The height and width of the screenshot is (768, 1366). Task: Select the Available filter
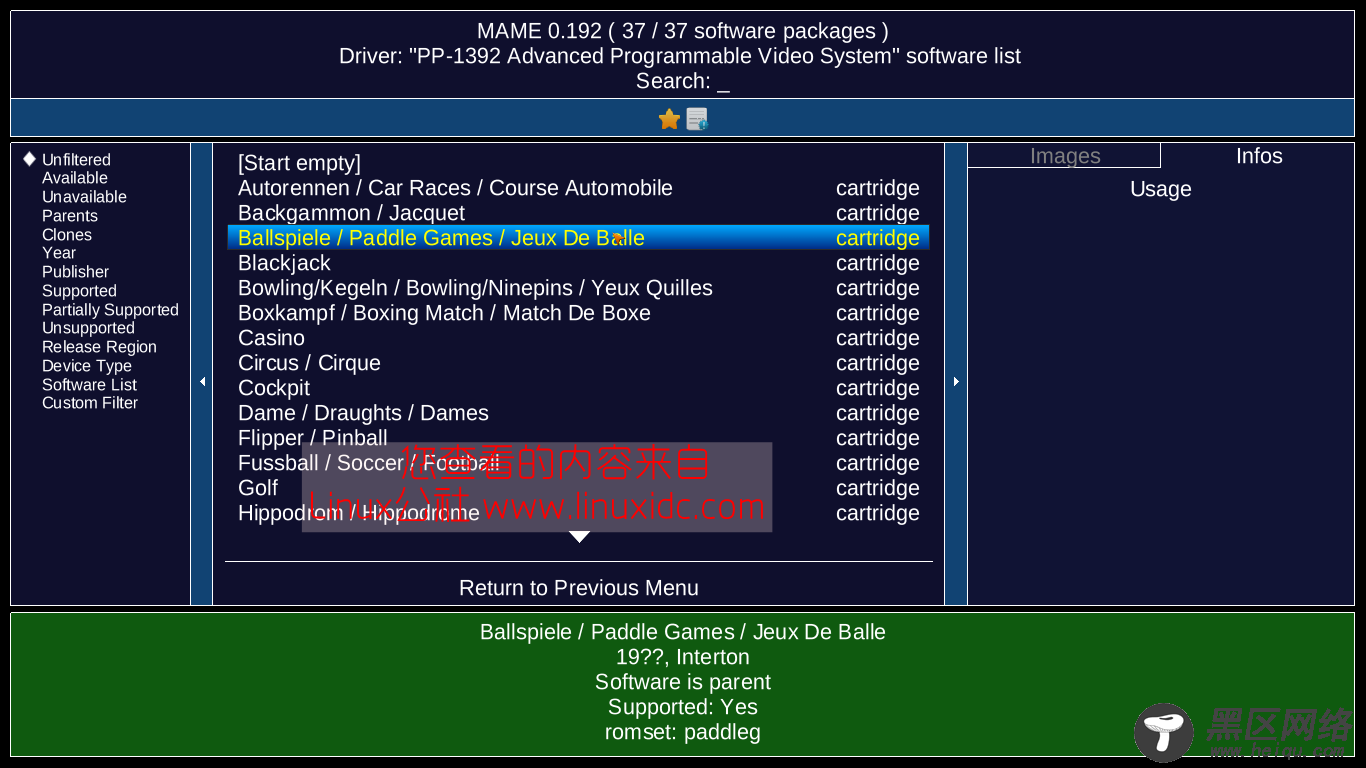(75, 178)
